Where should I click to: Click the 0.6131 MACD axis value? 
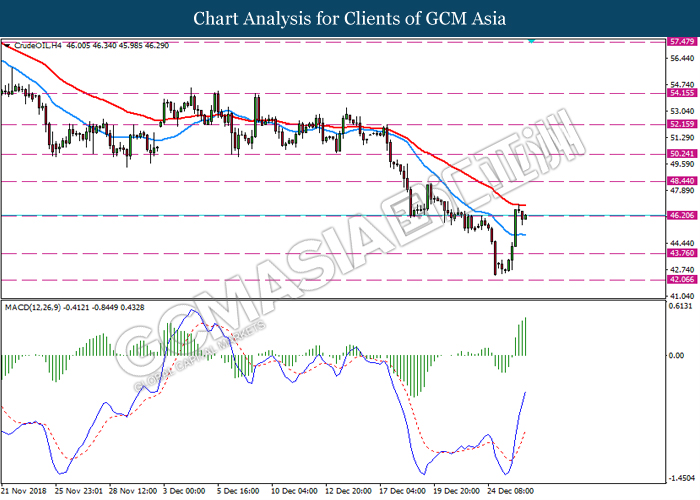681,306
